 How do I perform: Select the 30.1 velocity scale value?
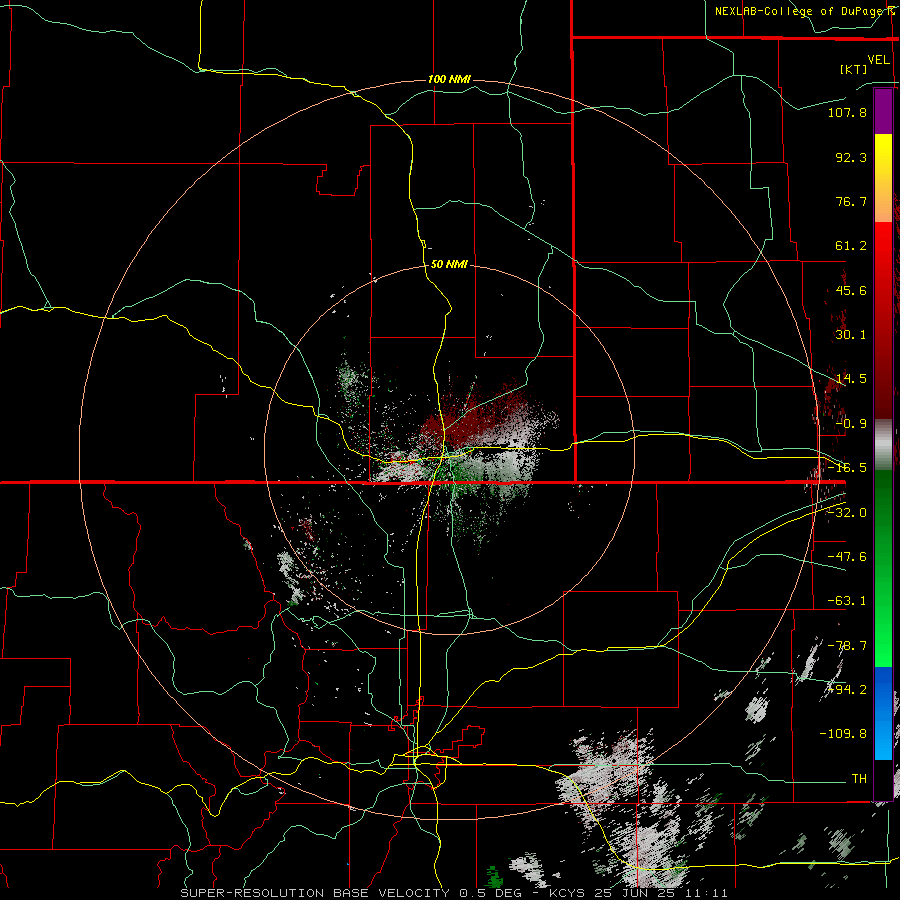point(851,335)
